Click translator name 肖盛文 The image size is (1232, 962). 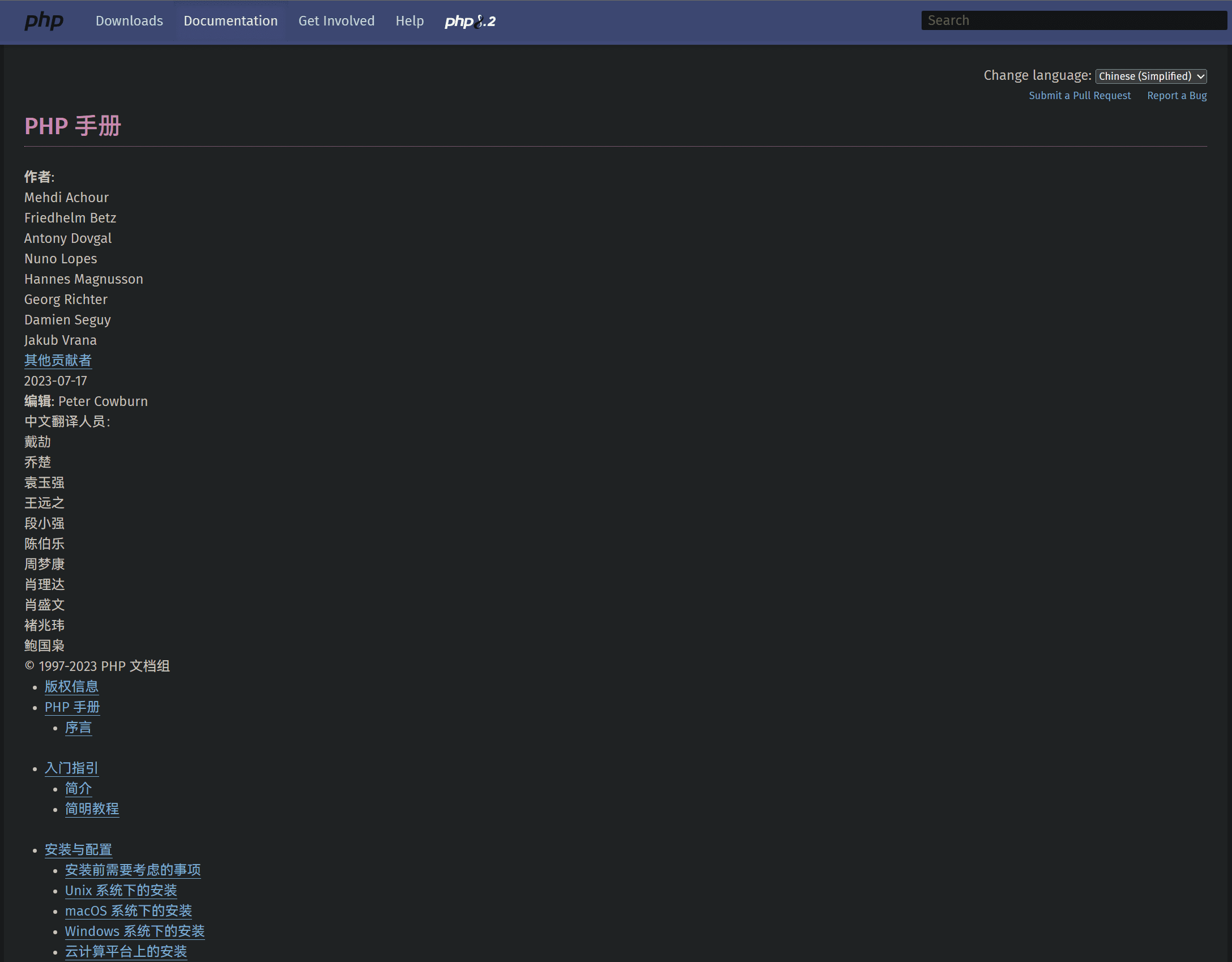click(44, 605)
